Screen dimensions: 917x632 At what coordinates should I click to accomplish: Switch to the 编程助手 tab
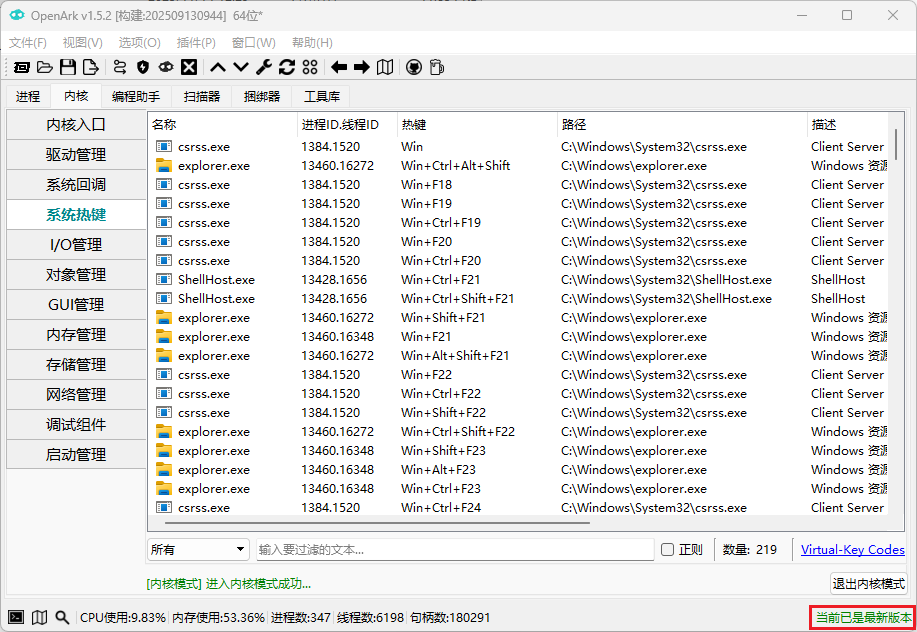(136, 96)
